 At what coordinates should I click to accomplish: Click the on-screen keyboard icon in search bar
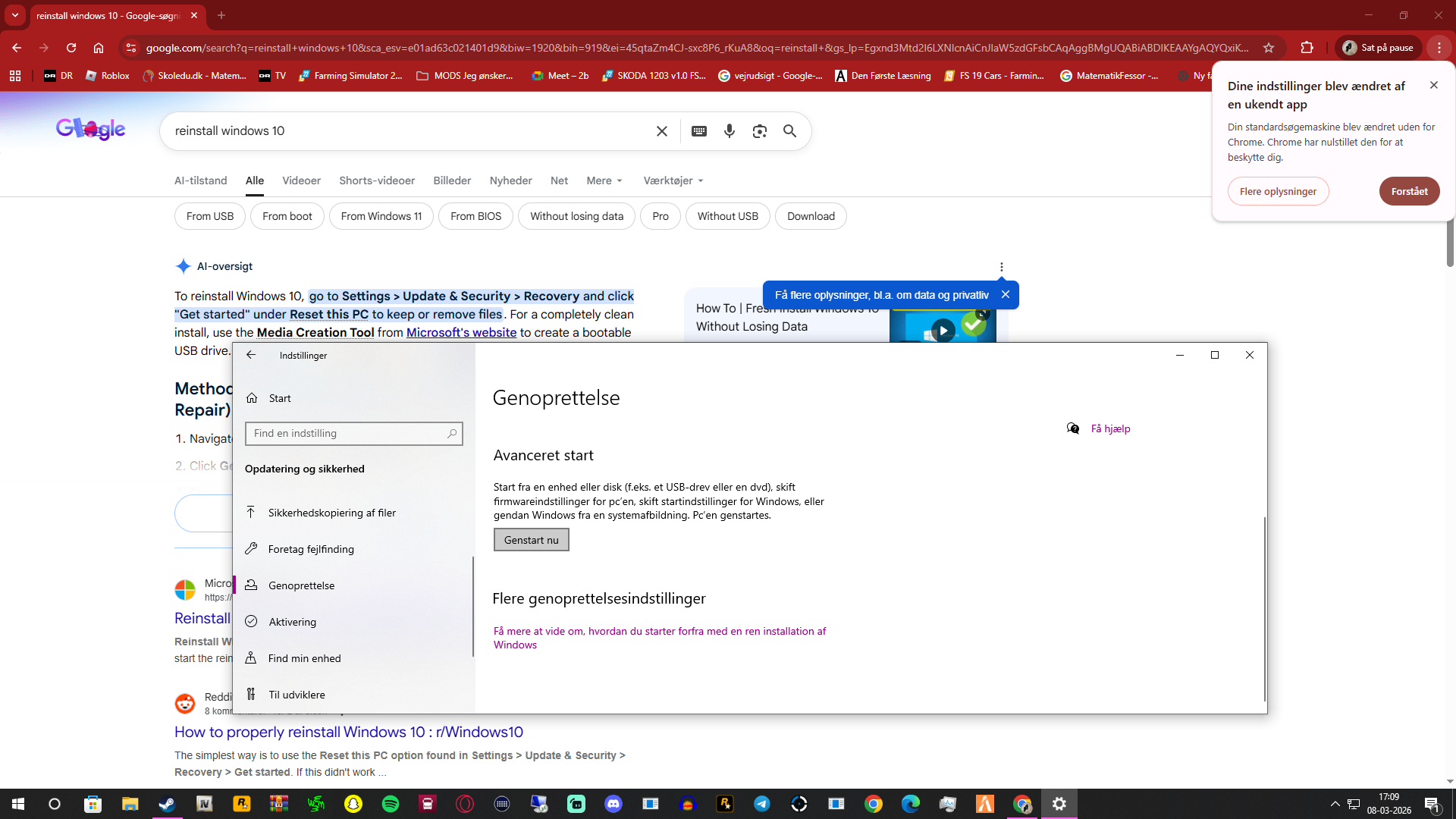(699, 131)
